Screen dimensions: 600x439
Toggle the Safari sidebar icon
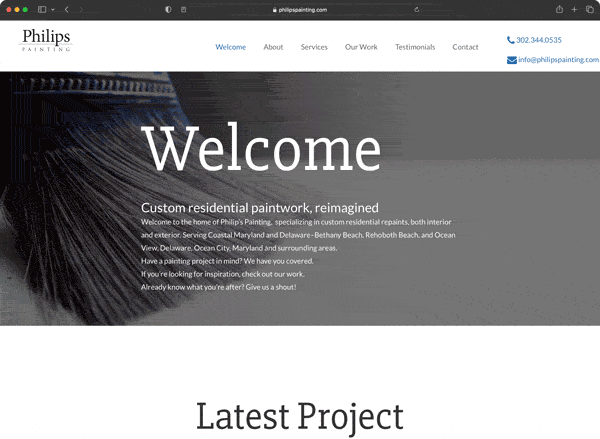click(42, 10)
